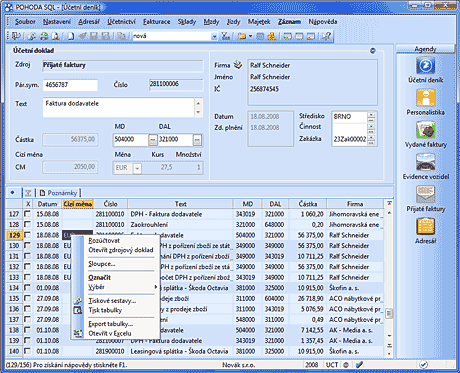
Task: Choose Rozúčtovat from the context menu
Action: [x=104, y=241]
